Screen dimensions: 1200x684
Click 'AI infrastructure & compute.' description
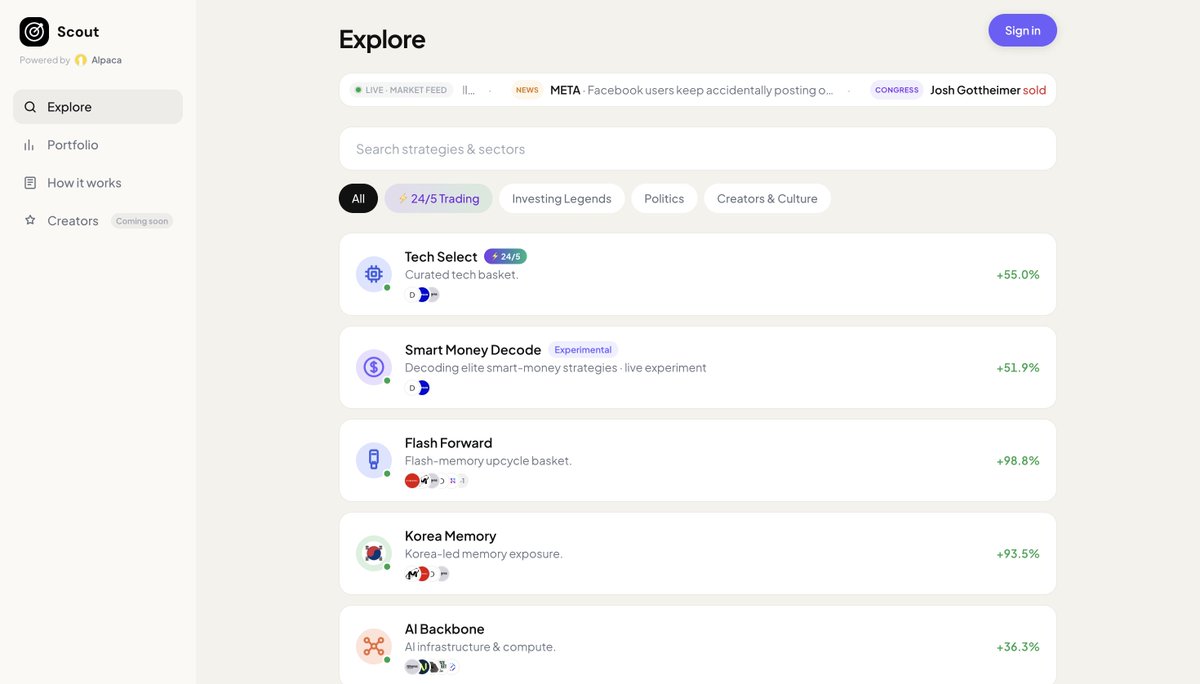(x=480, y=647)
